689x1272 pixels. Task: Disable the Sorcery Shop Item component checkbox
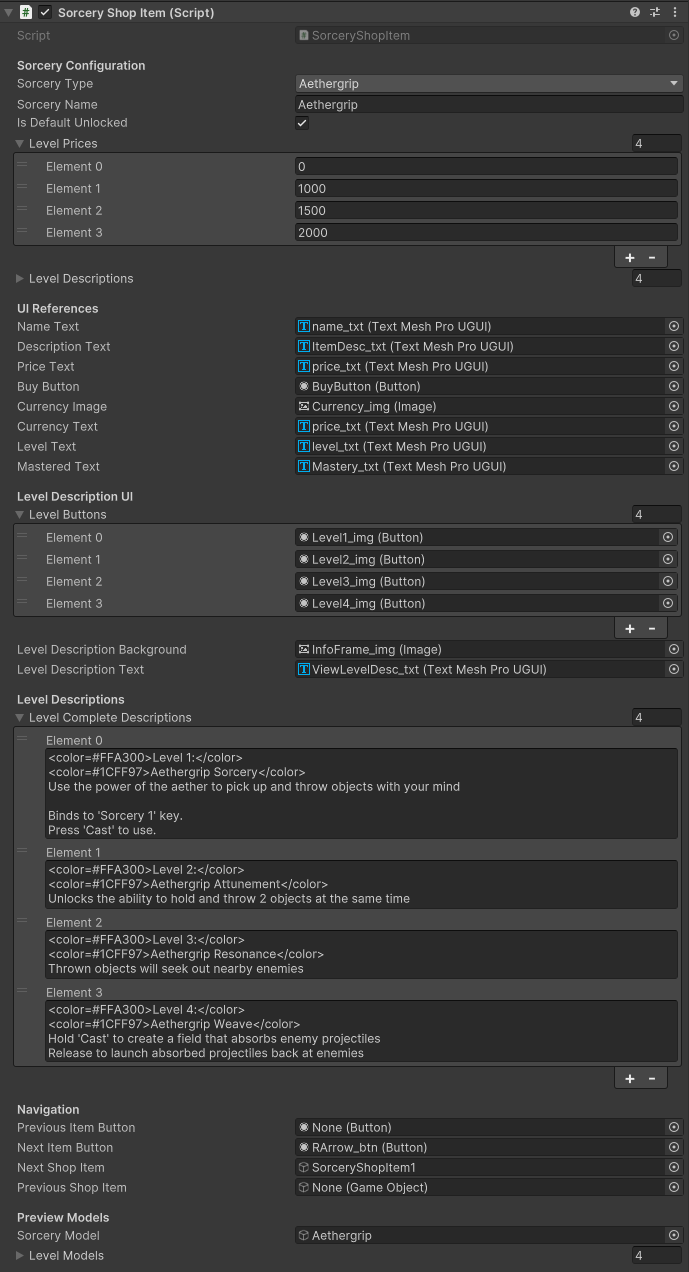(45, 13)
